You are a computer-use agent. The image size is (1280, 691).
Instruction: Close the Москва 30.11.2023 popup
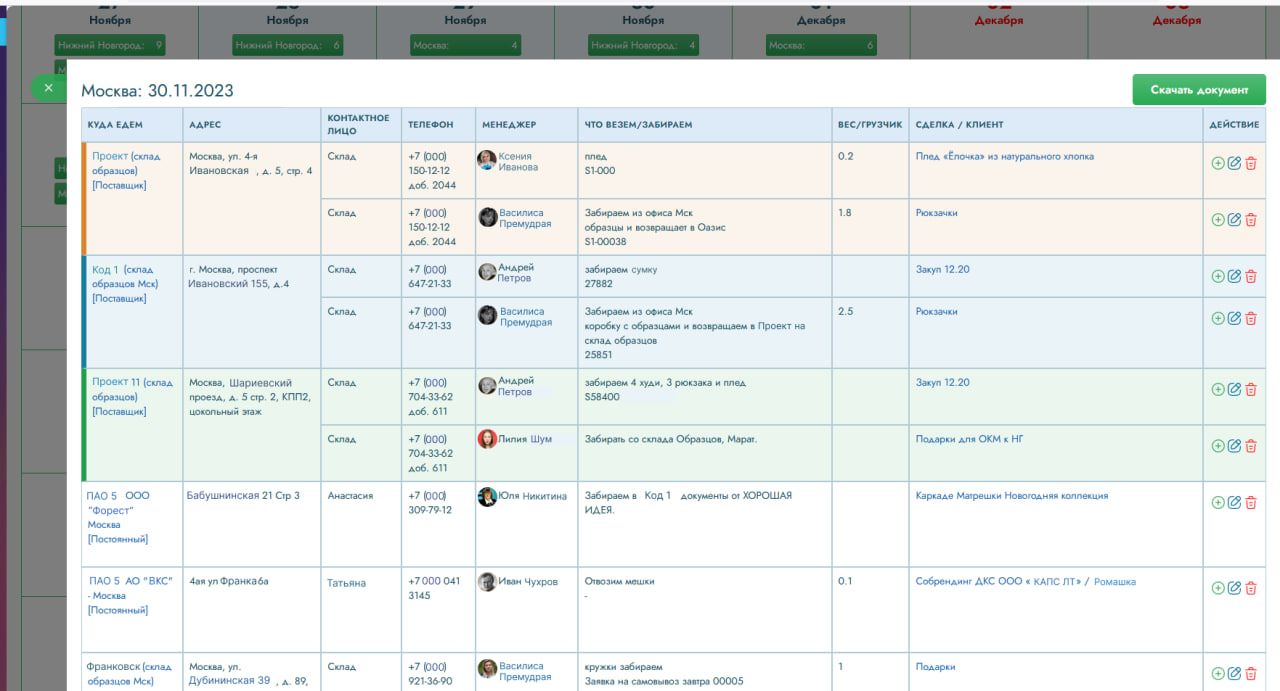point(48,88)
